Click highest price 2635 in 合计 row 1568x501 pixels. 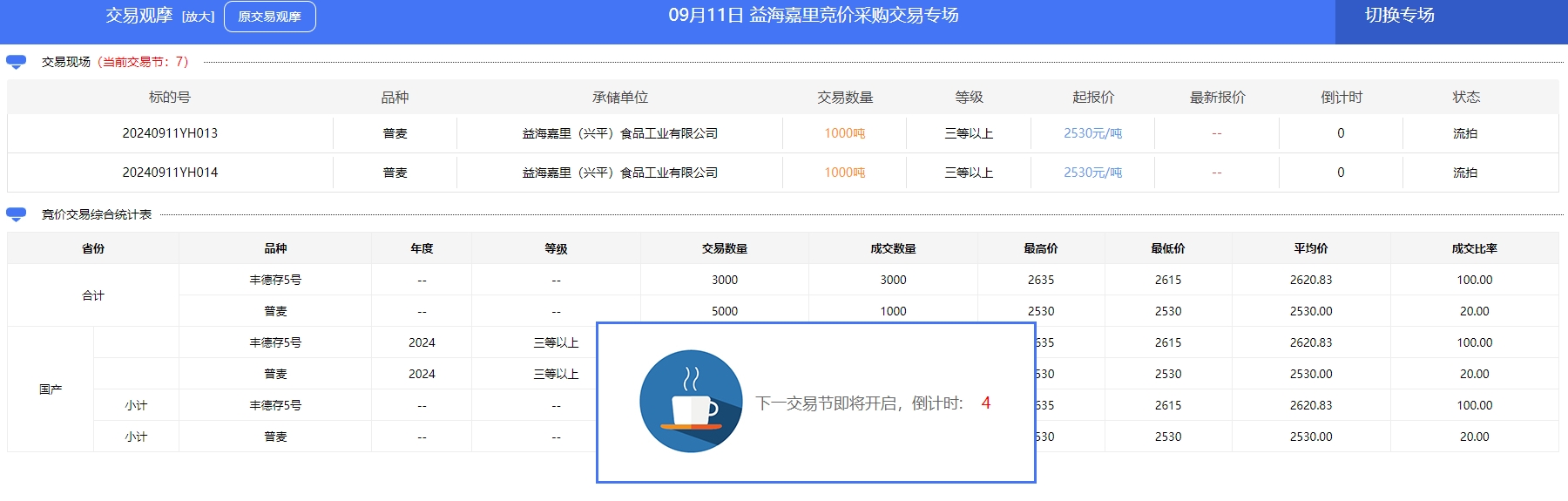[1041, 280]
